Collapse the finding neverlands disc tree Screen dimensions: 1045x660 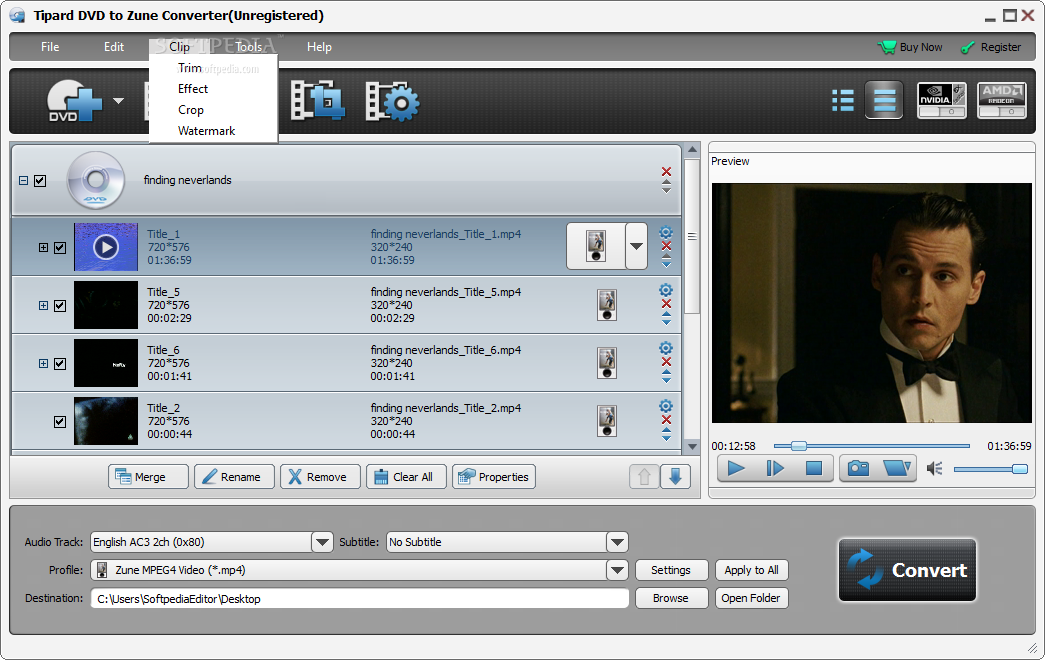(23, 181)
